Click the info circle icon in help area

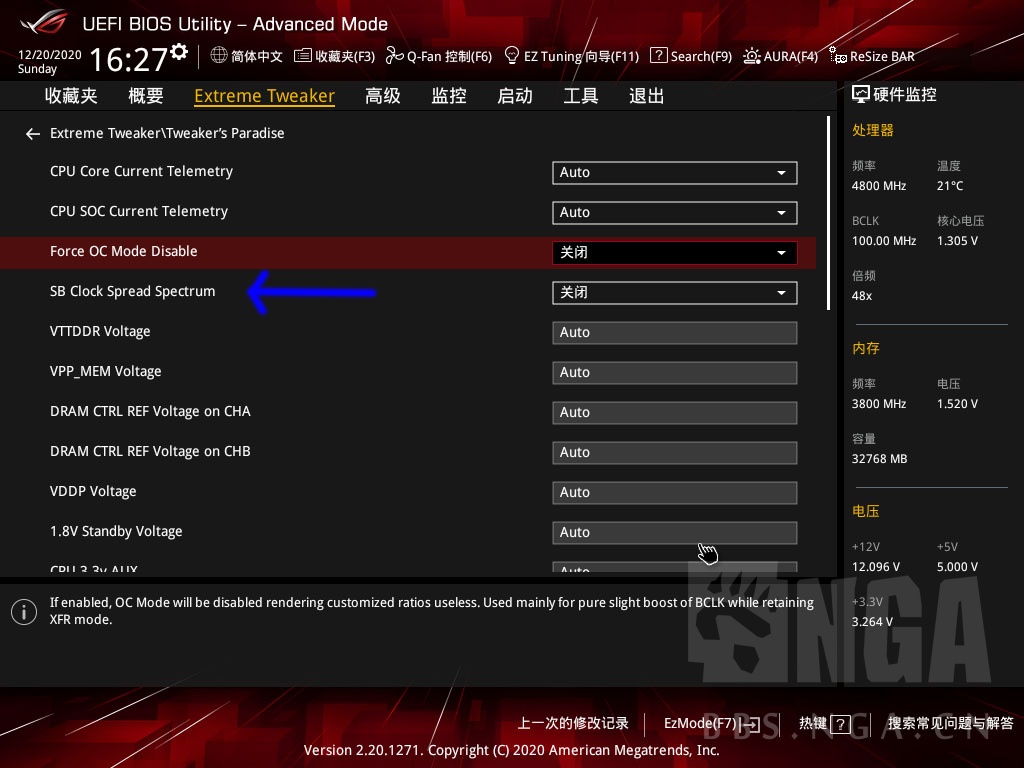(24, 612)
